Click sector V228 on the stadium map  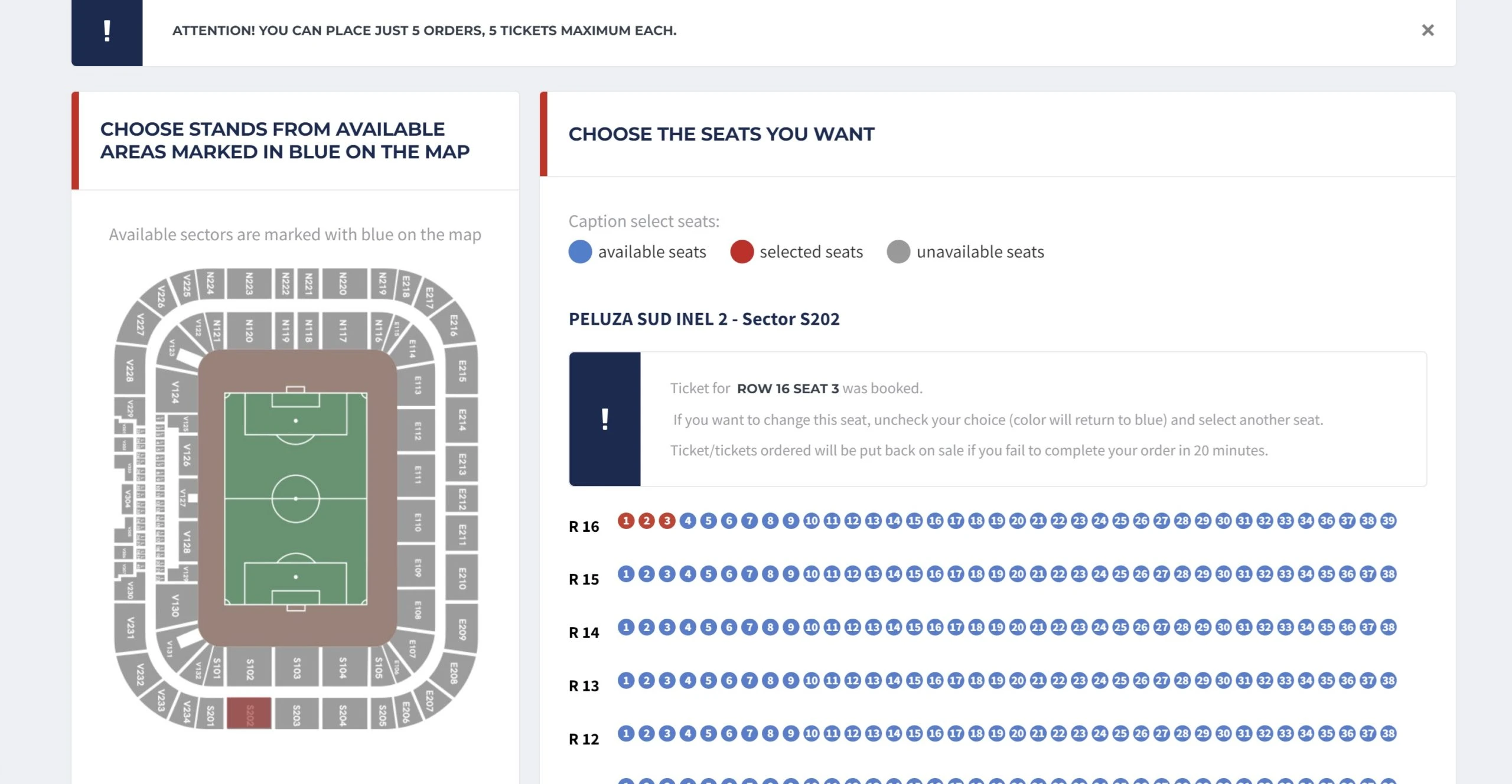130,371
